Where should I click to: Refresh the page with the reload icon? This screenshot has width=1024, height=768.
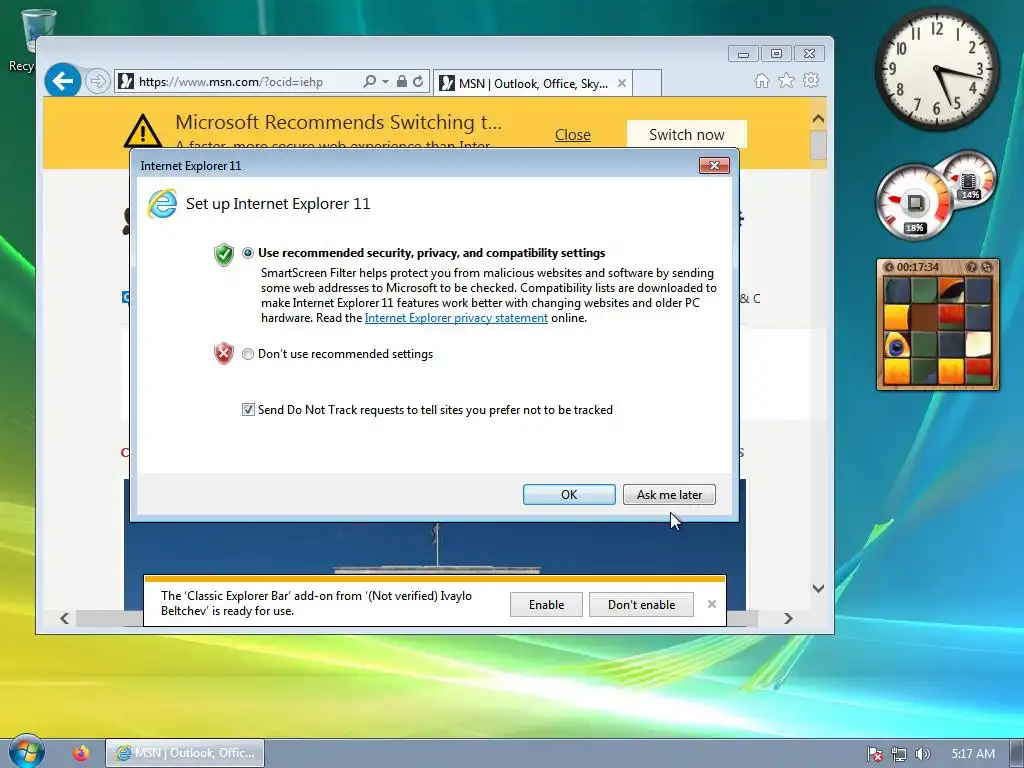(418, 82)
